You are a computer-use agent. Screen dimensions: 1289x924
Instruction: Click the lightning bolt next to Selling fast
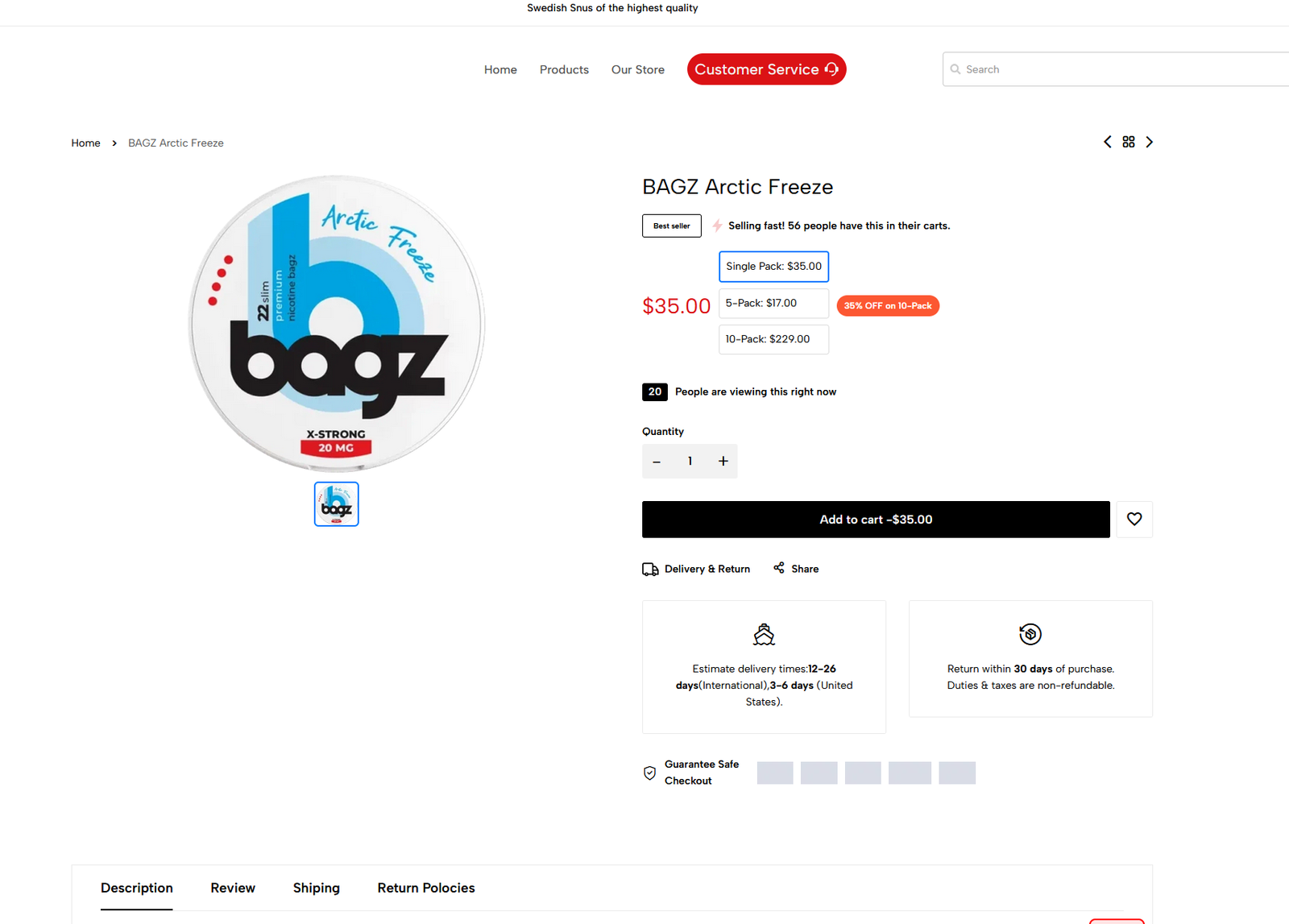click(x=715, y=226)
